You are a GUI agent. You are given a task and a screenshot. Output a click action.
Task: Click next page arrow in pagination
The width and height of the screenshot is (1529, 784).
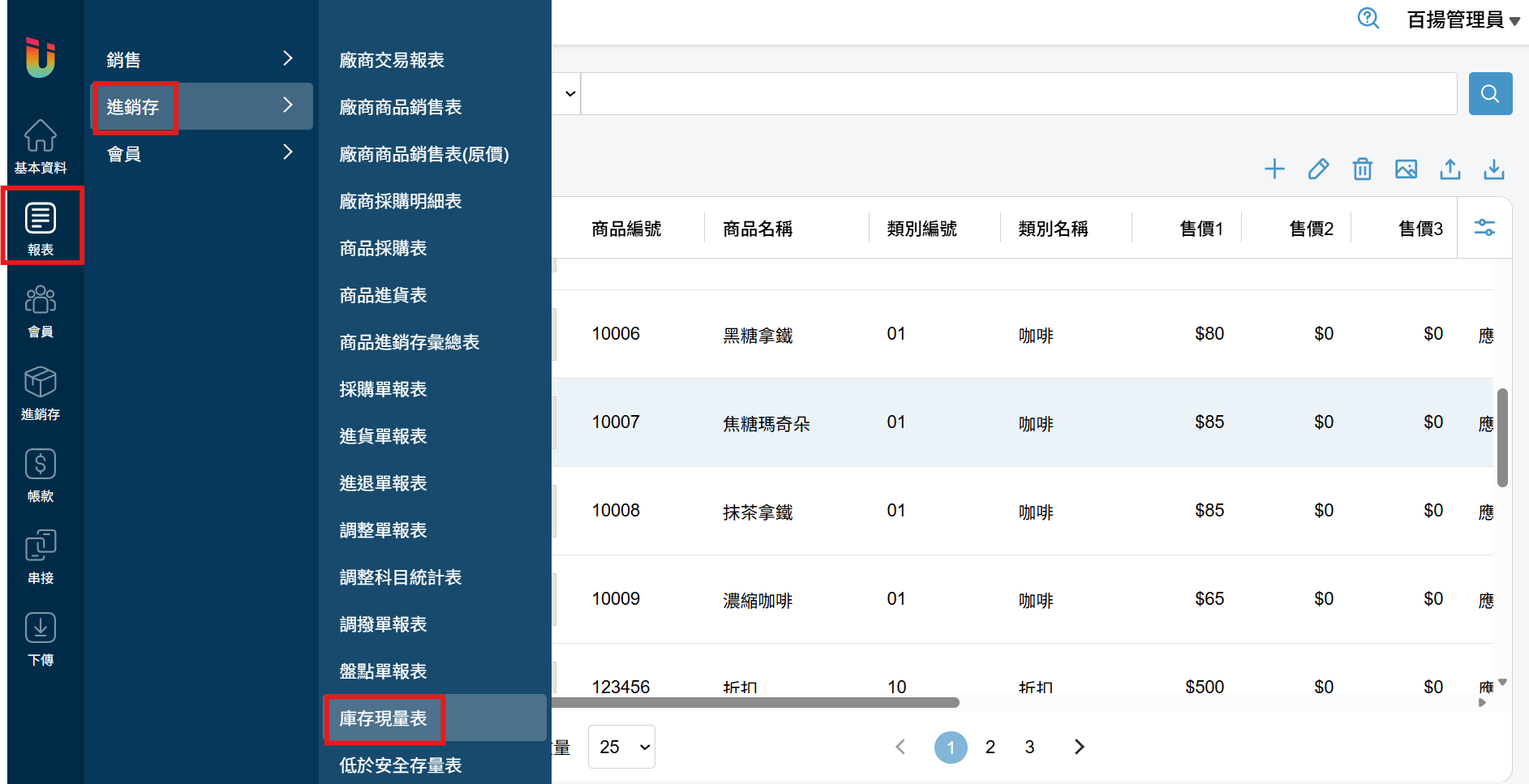click(1079, 747)
